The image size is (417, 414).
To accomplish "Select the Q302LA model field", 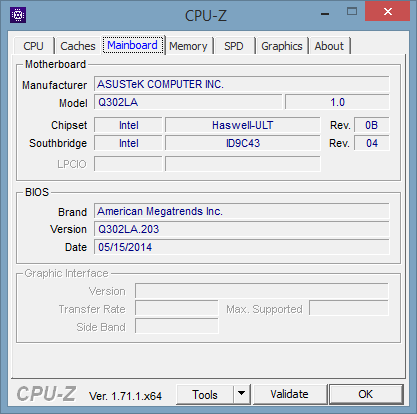I will point(188,102).
